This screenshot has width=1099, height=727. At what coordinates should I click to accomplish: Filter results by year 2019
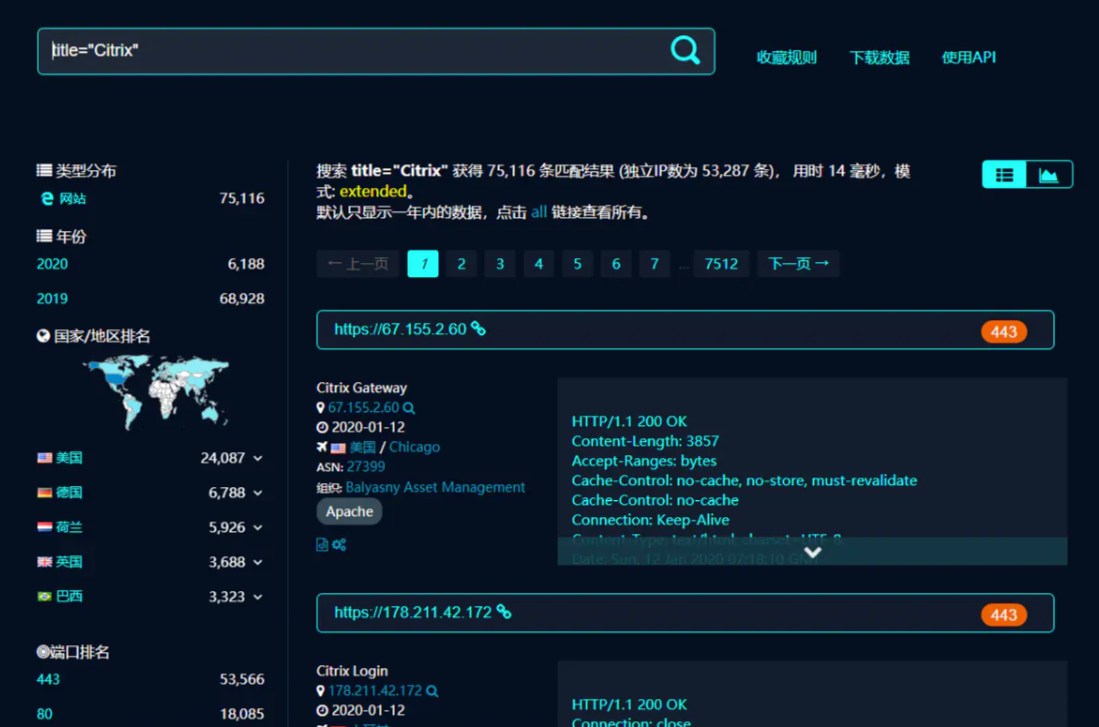(52, 299)
